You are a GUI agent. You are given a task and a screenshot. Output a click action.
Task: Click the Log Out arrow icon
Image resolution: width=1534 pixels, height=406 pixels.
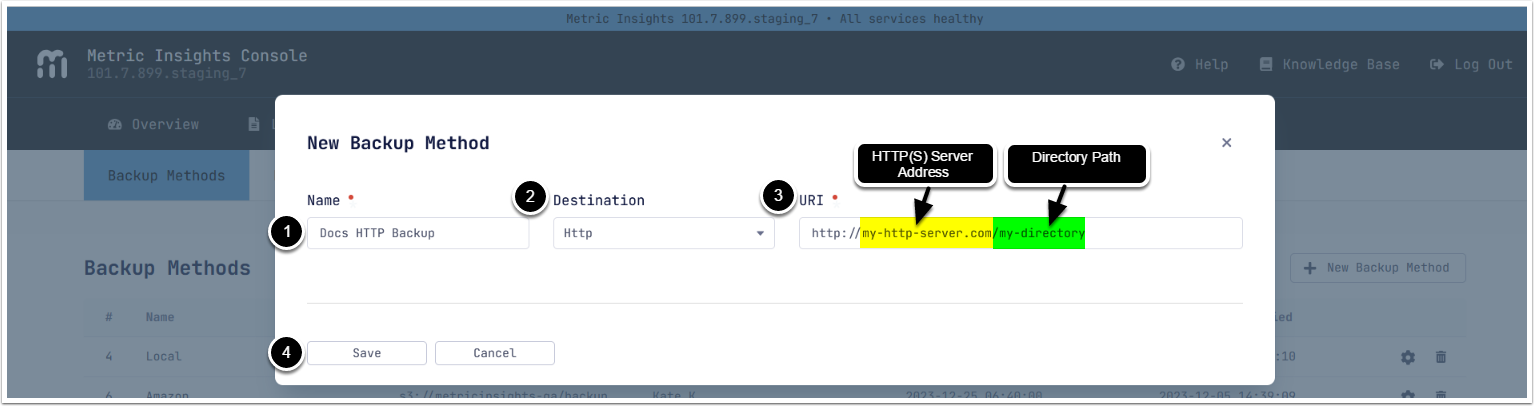coord(1437,64)
